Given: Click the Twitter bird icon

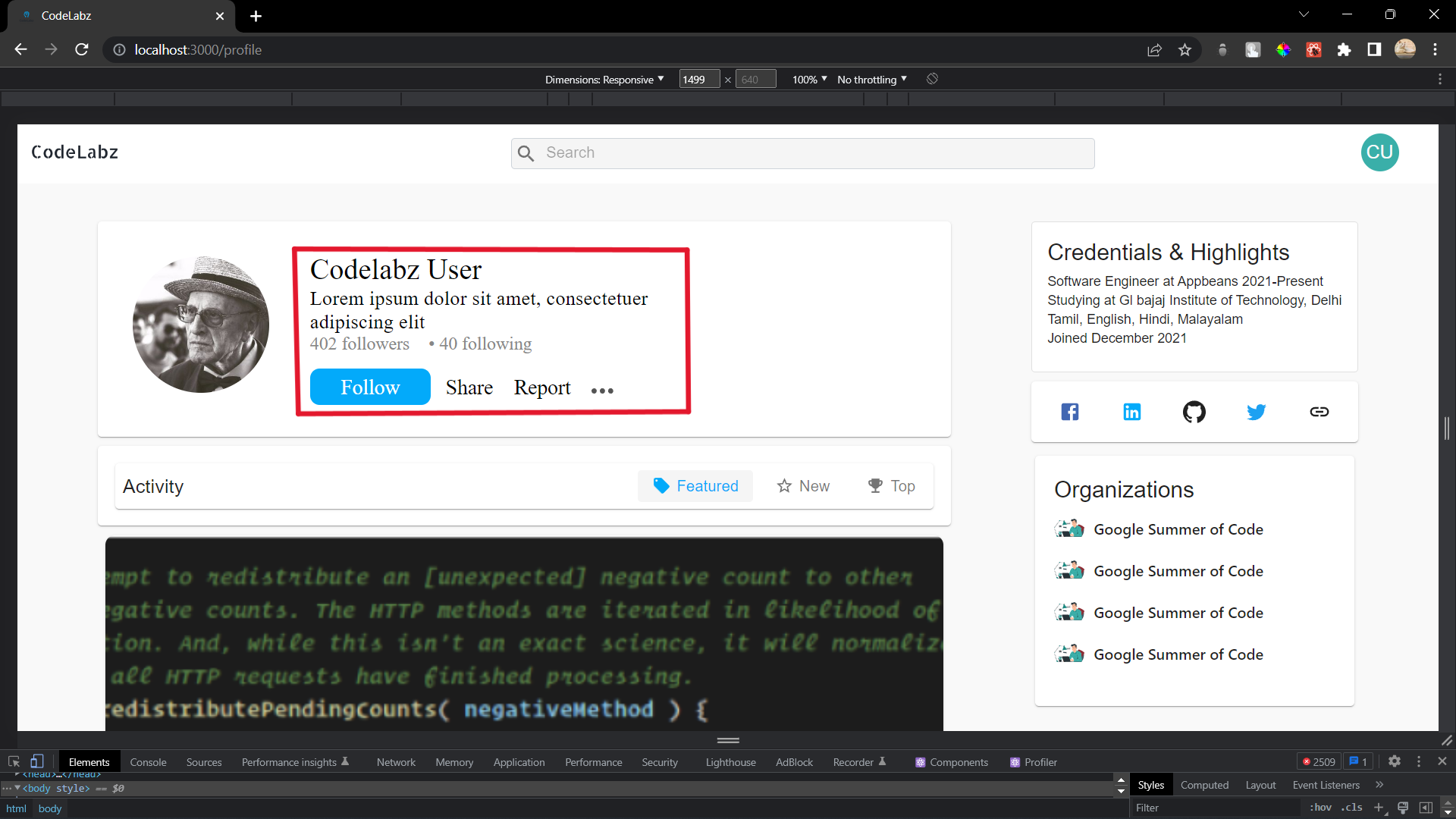Looking at the screenshot, I should tap(1257, 412).
